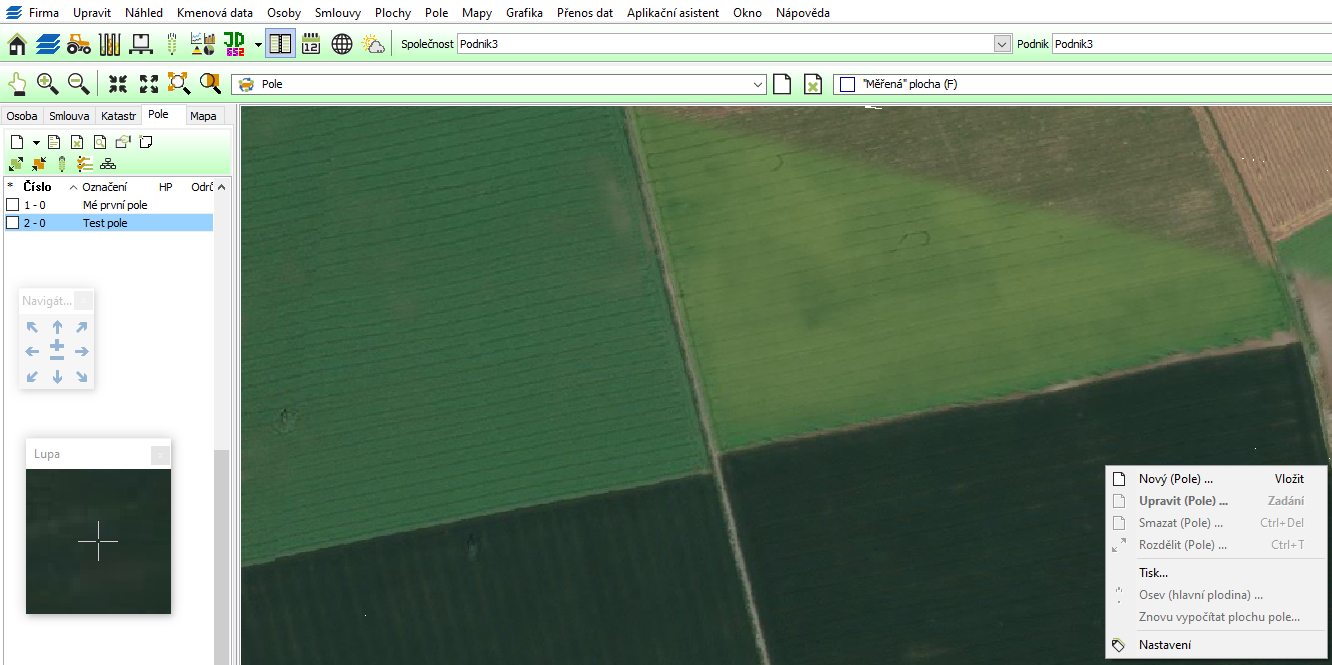Choose "Nastavení" from context menu
The image size is (1332, 665).
coord(1218,645)
